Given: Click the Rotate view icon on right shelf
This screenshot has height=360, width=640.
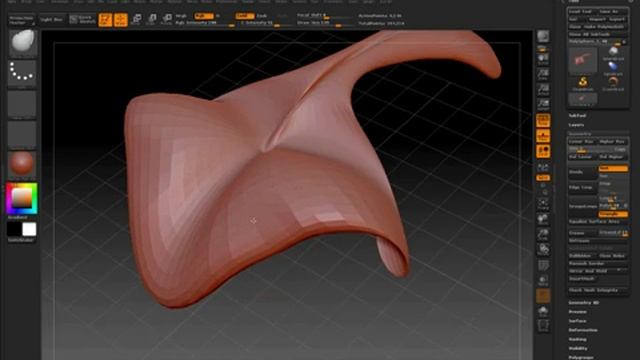Looking at the screenshot, I should 543,250.
